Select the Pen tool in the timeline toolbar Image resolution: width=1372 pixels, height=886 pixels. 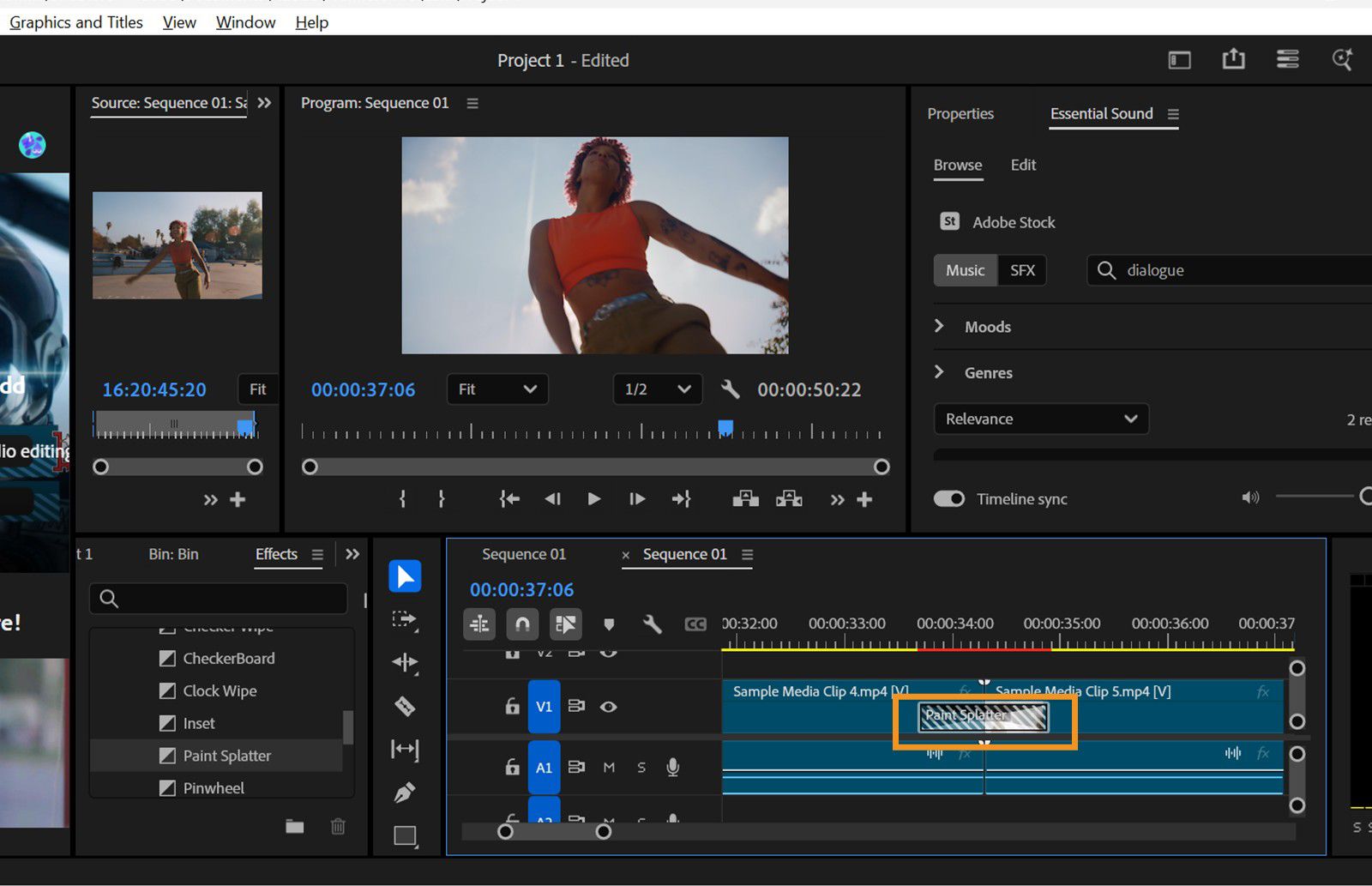coord(404,791)
